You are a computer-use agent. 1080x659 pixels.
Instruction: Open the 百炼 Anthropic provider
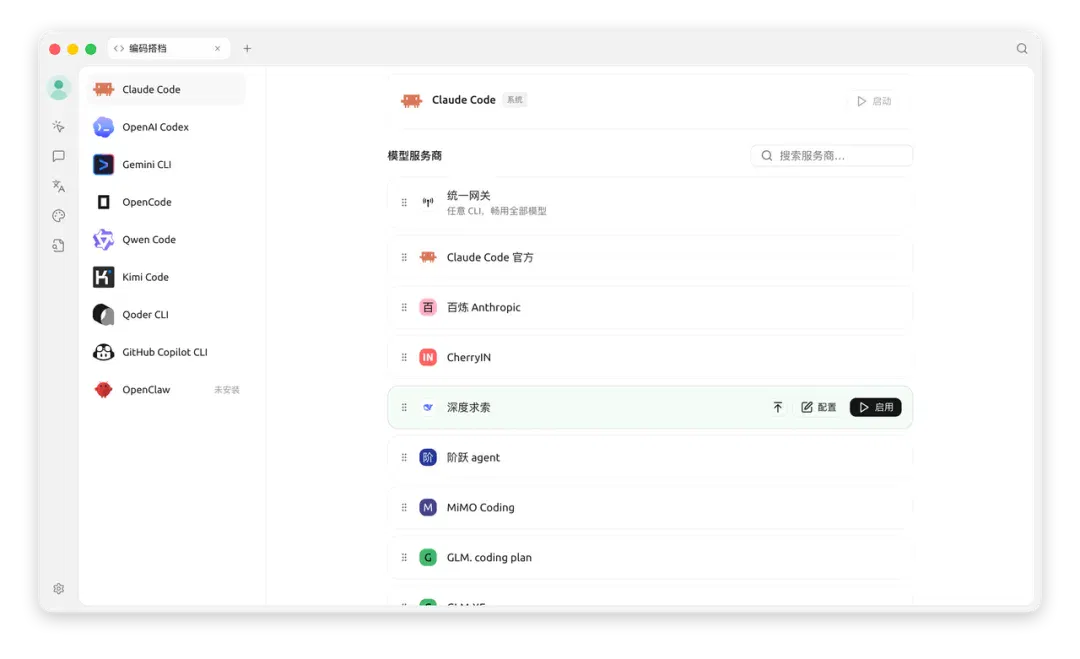(x=650, y=307)
